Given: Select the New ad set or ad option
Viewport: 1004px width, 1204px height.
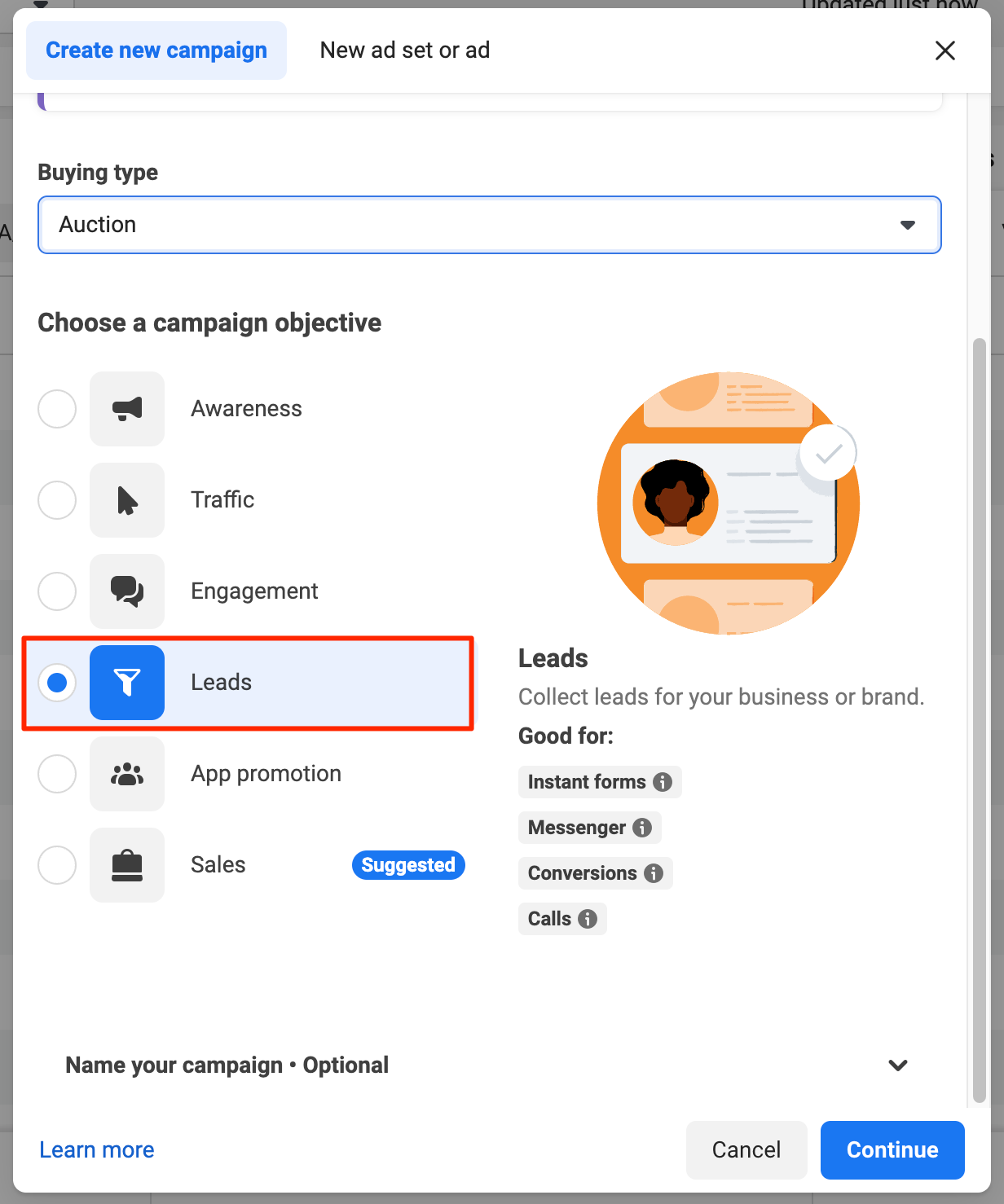Looking at the screenshot, I should [x=404, y=50].
